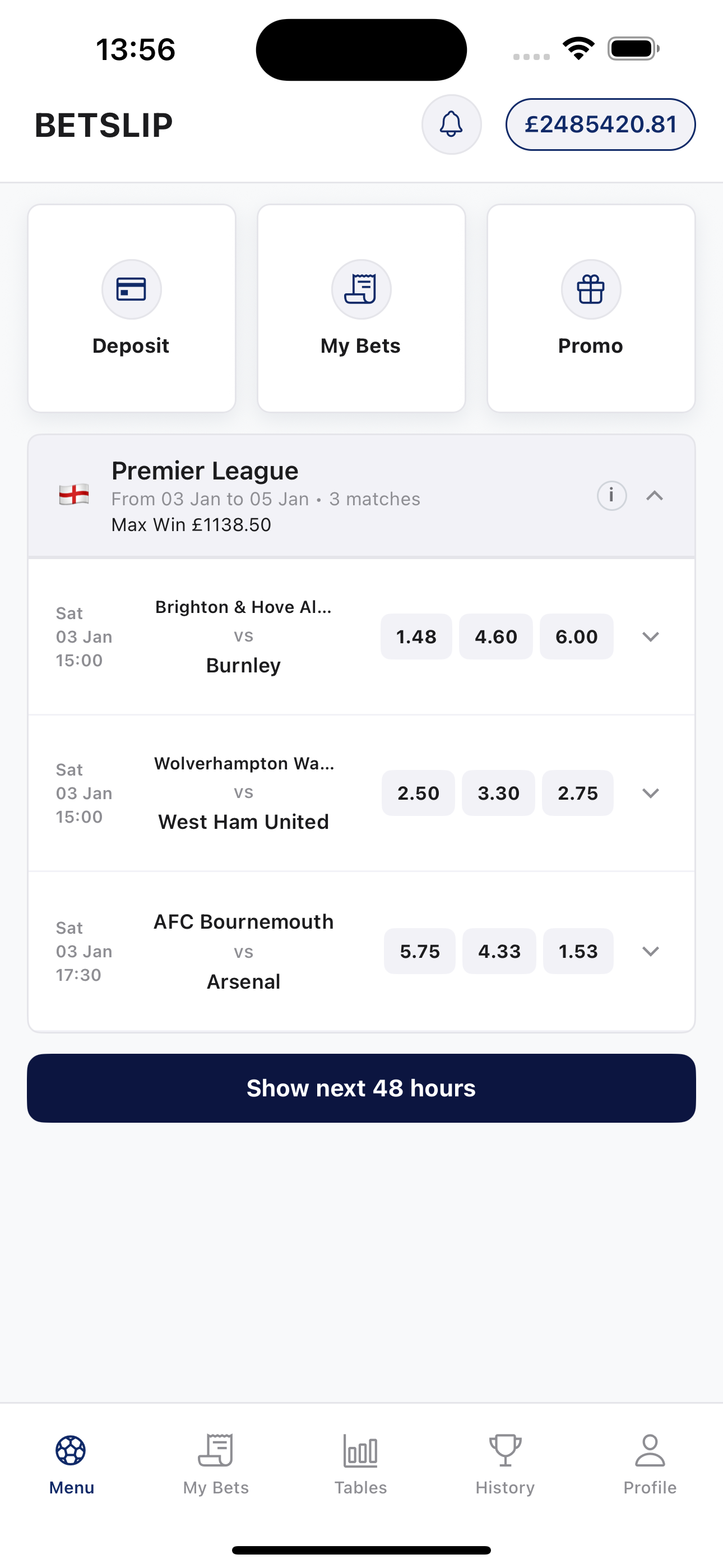Select odds 1.48 for Brighton win
Screen dimensions: 723x1568
(x=416, y=637)
